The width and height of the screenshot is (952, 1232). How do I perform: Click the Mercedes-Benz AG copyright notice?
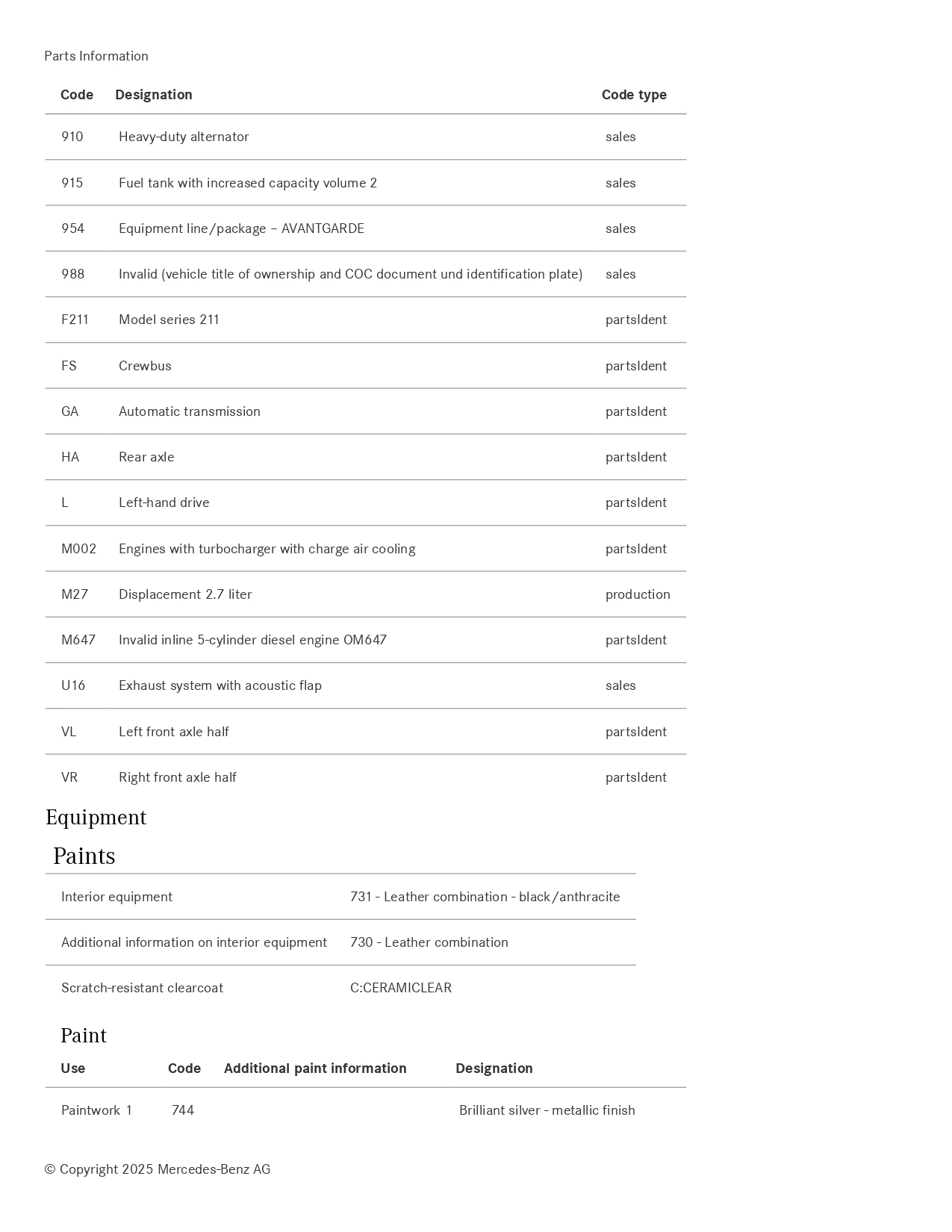(x=158, y=1169)
